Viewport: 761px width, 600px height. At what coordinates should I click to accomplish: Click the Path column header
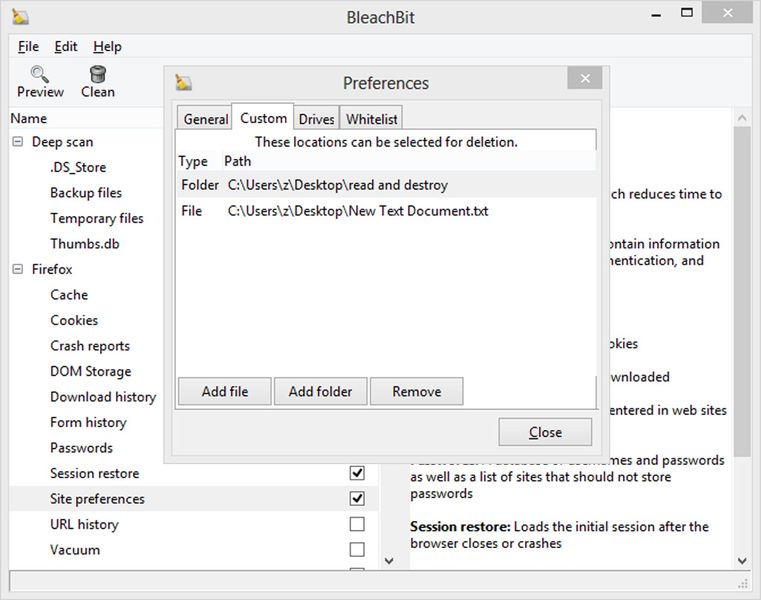tap(409, 161)
